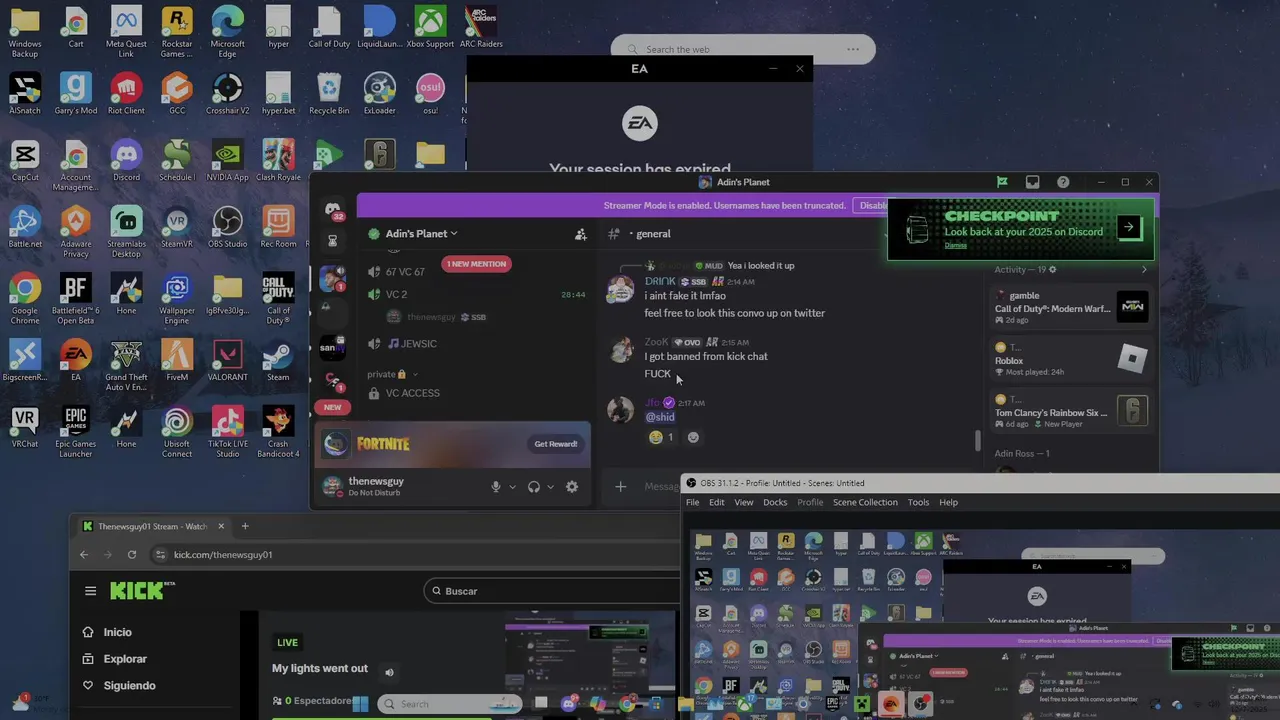The image size is (1280, 720).
Task: Click the green flag icon in Discord title bar
Action: pos(1001,182)
